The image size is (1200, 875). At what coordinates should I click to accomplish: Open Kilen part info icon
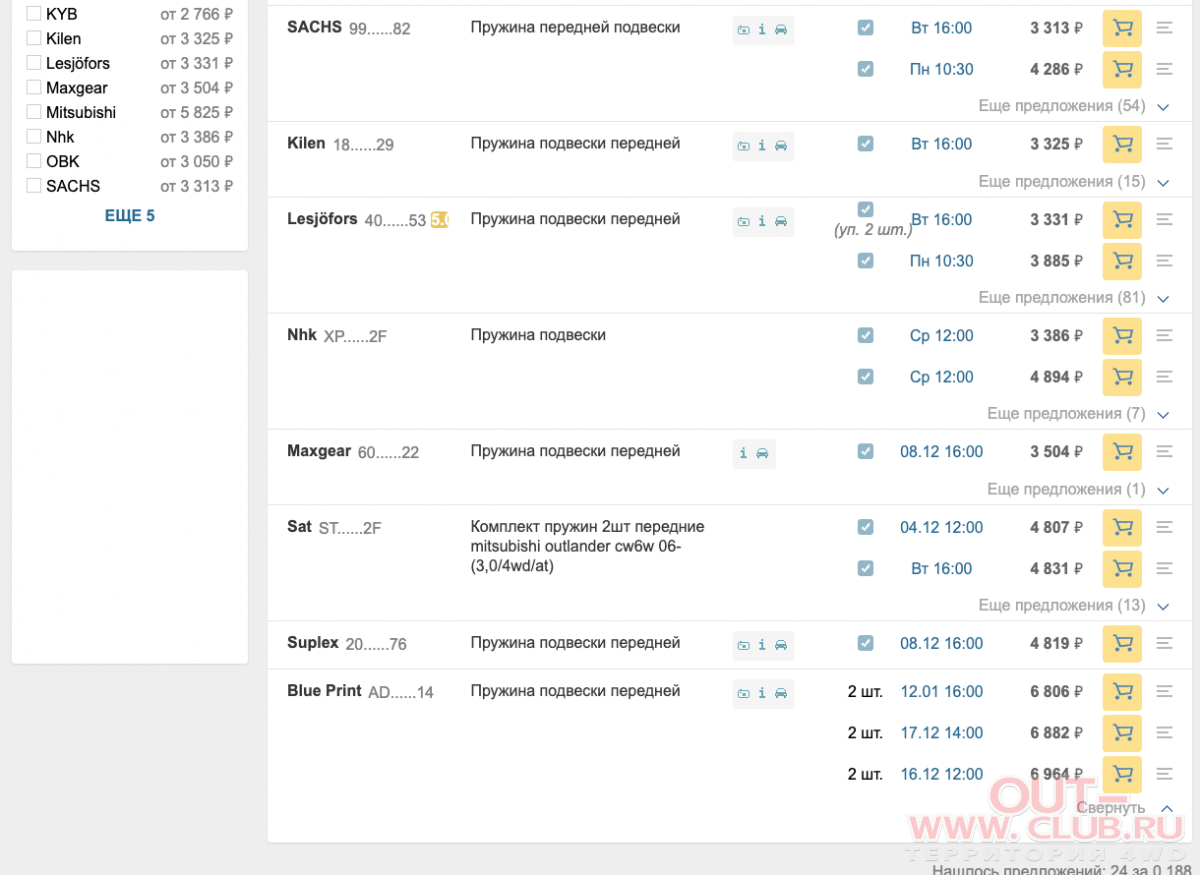(762, 146)
